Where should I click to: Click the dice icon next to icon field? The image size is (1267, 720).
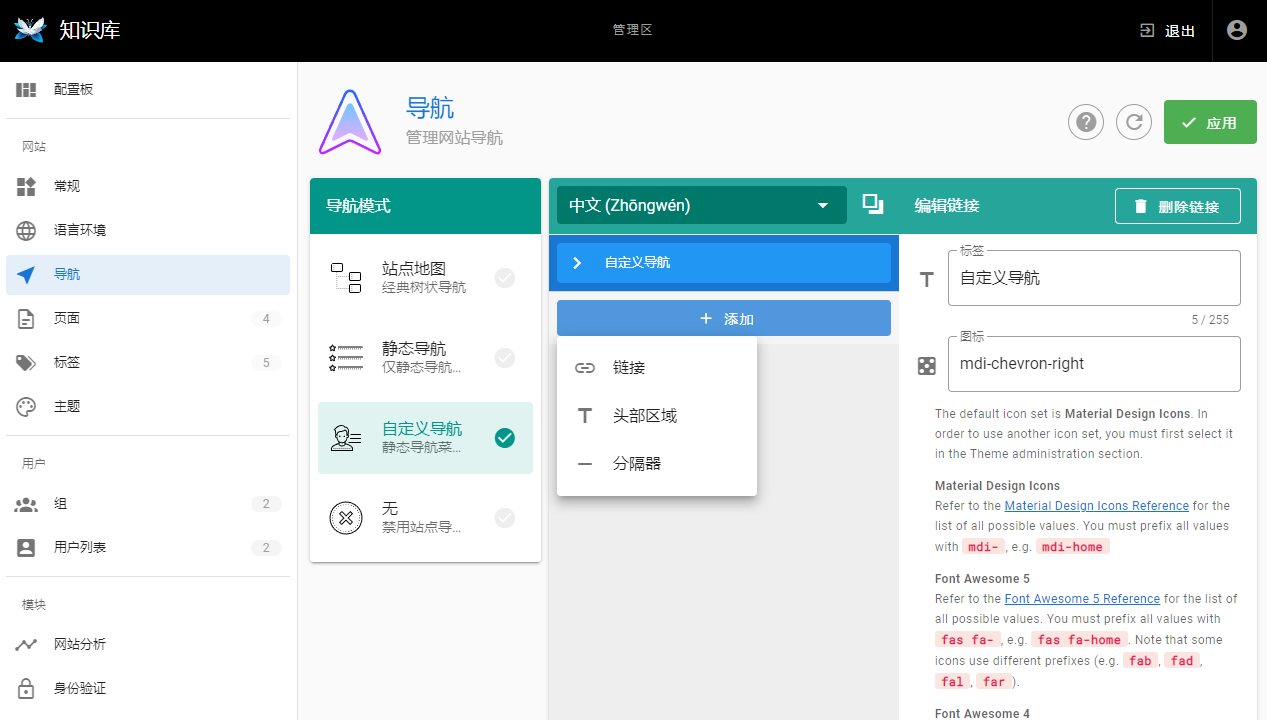927,366
